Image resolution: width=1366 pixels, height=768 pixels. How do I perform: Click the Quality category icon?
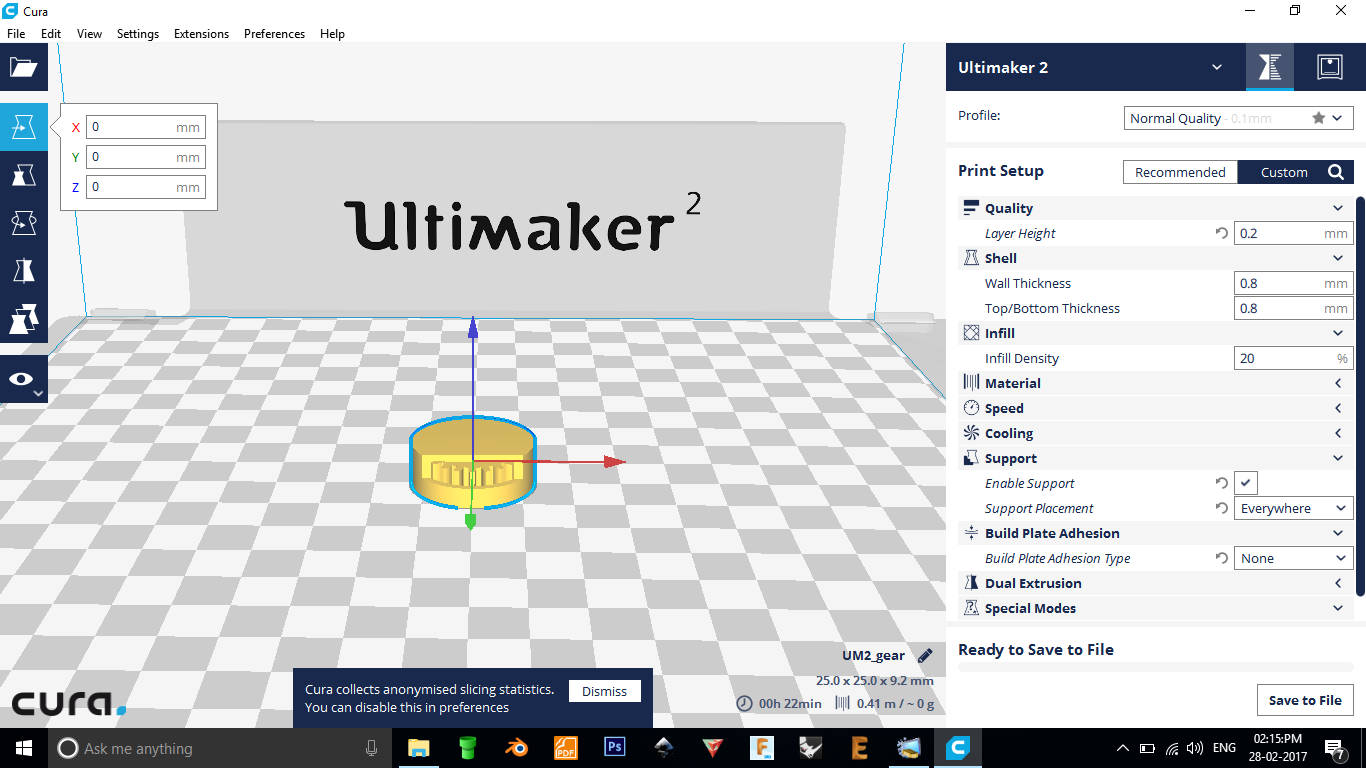pyautogui.click(x=970, y=208)
